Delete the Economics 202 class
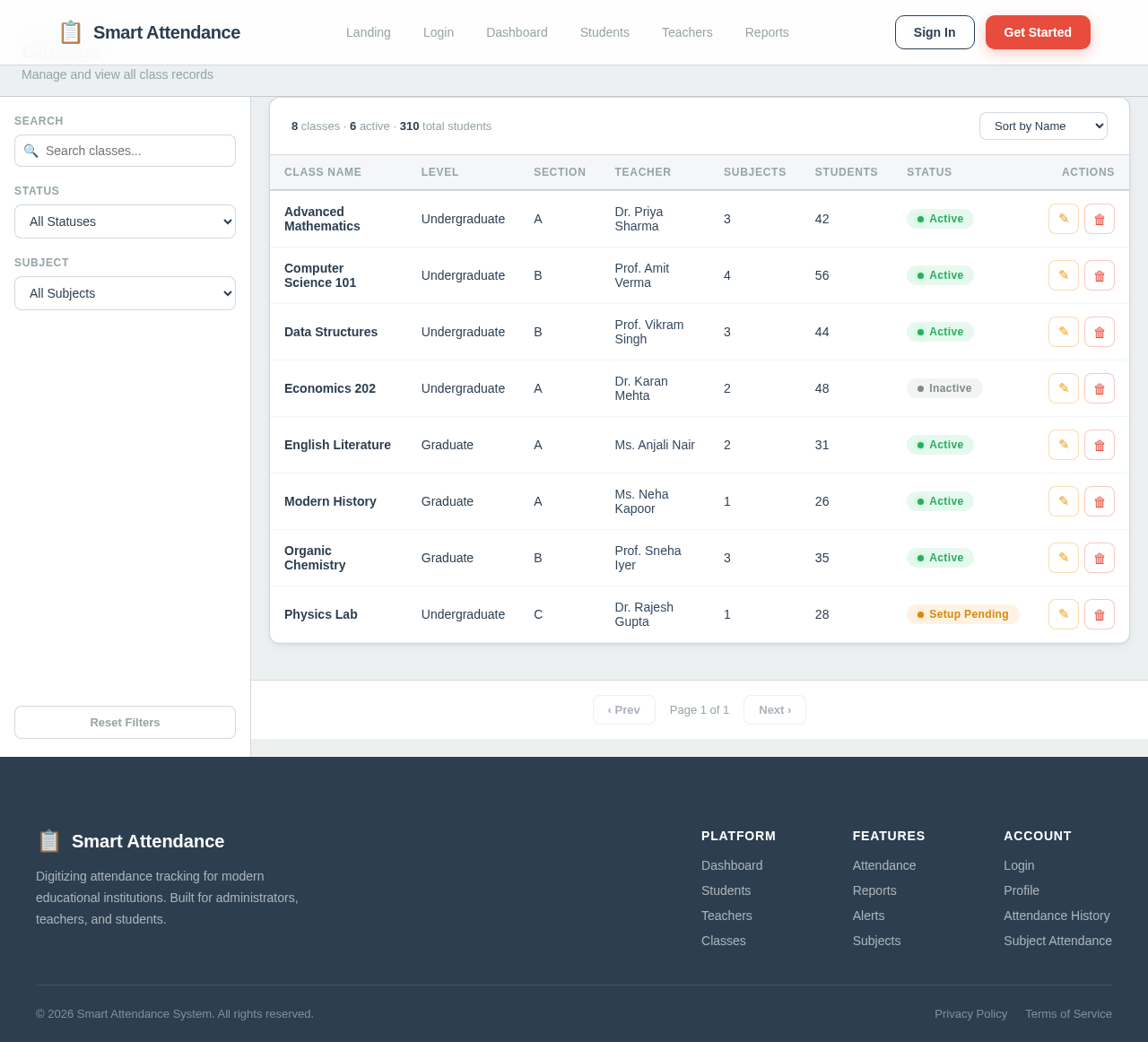Screen dimensions: 1148x1042 [1099, 388]
